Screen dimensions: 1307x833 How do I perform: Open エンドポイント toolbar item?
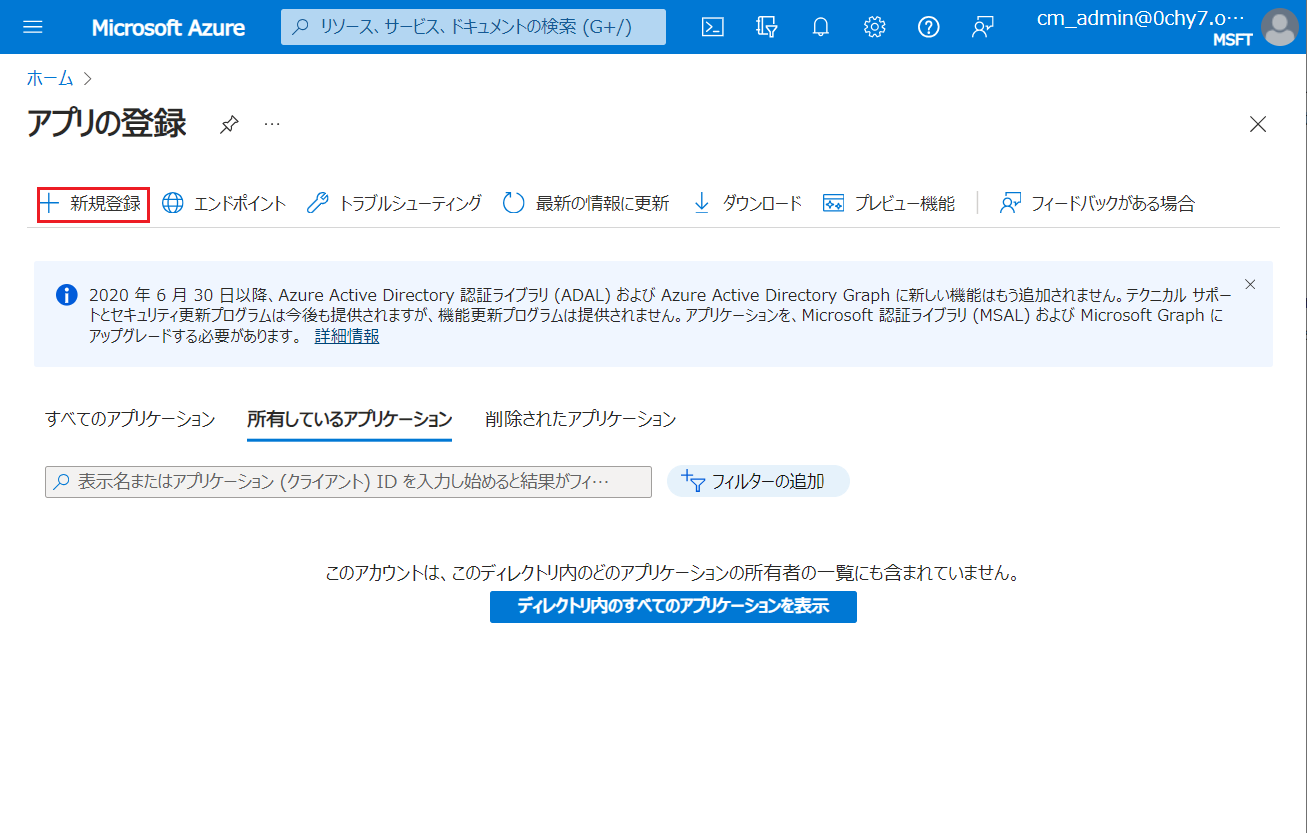[224, 204]
